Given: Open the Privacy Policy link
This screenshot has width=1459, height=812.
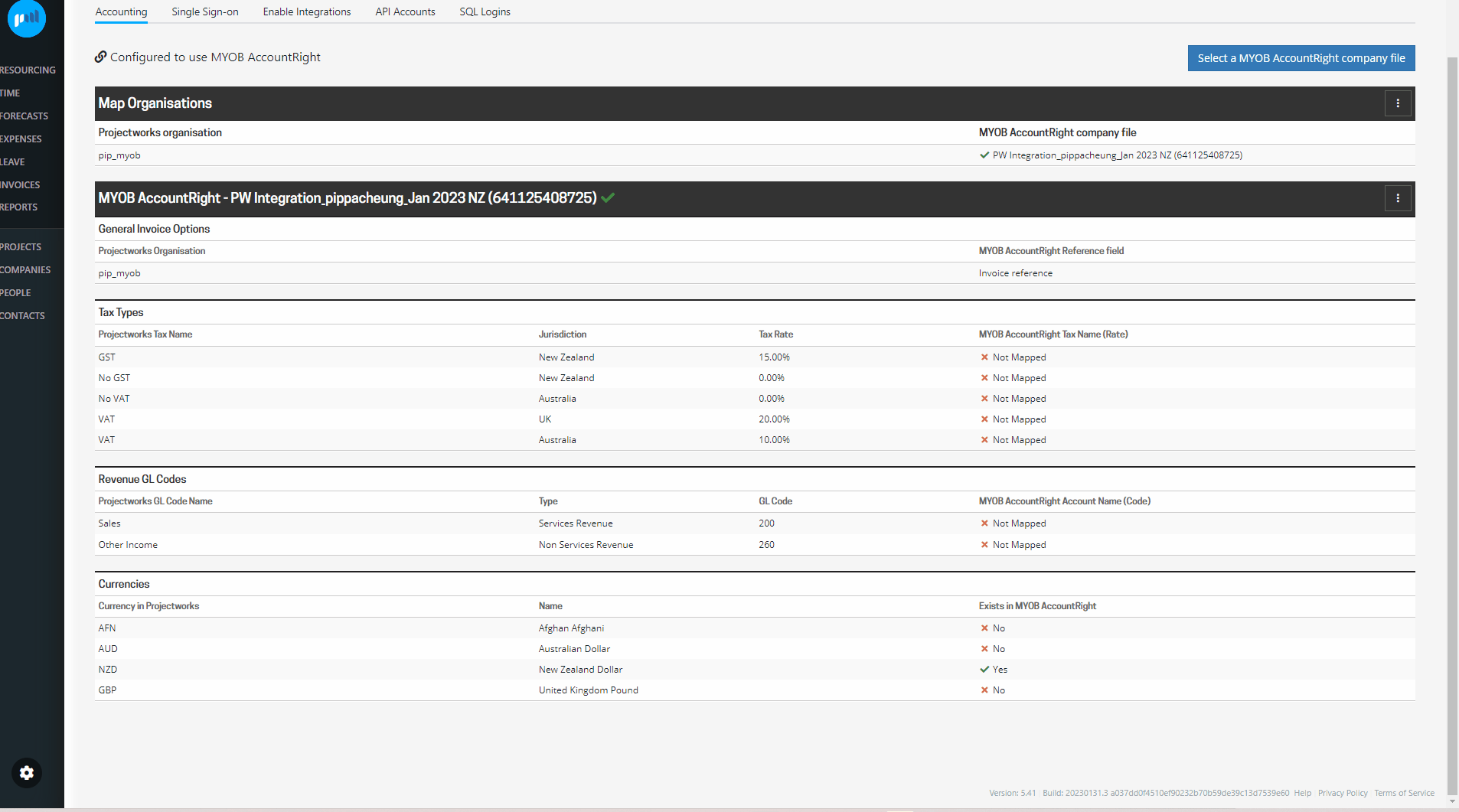Looking at the screenshot, I should (1342, 793).
